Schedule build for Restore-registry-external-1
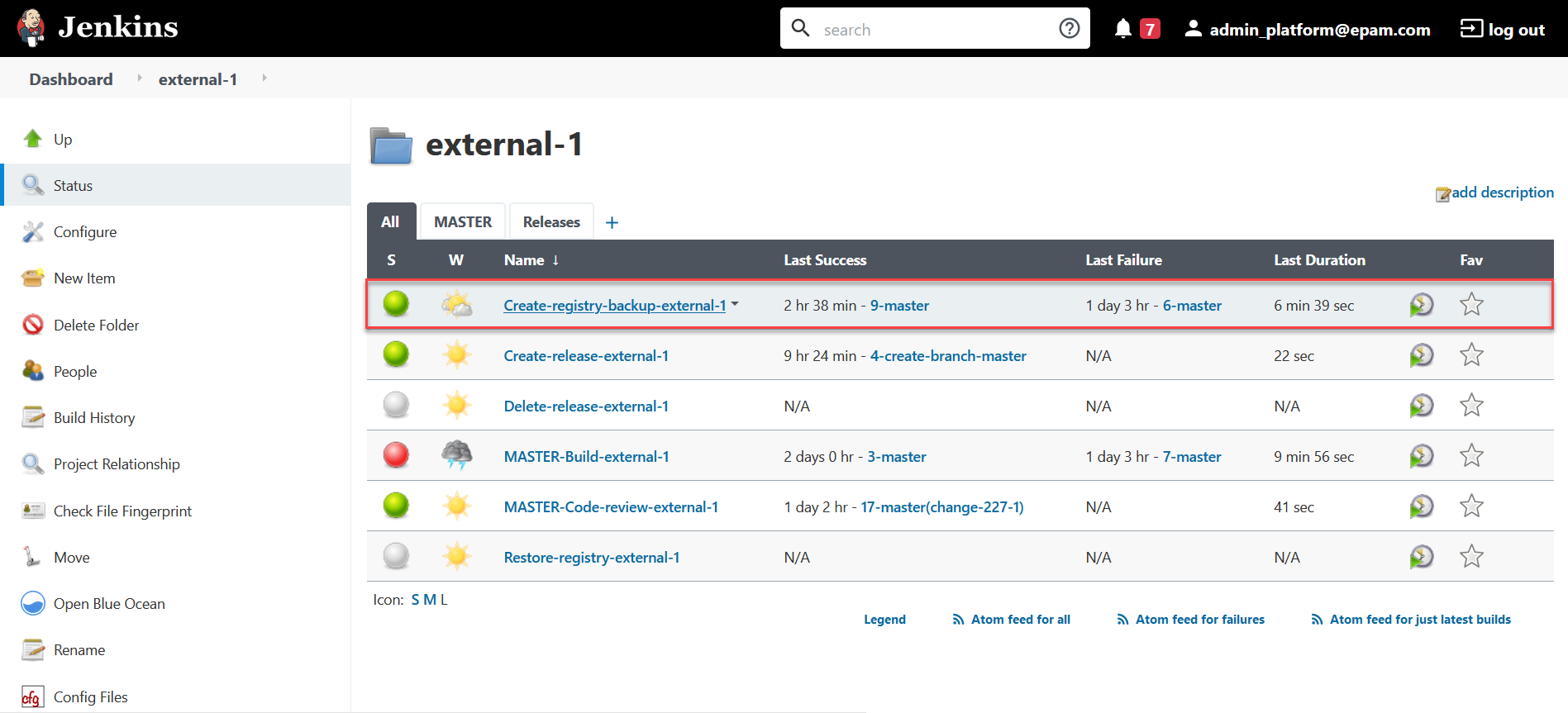The width and height of the screenshot is (1568, 713). click(1422, 557)
